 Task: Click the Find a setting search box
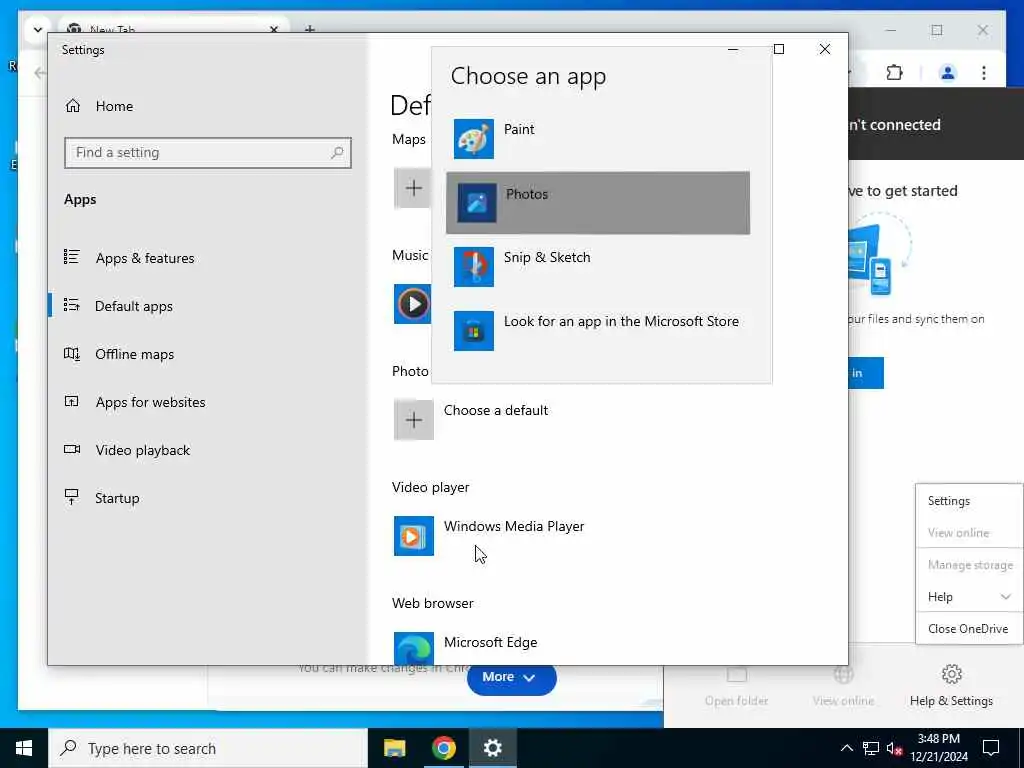208,153
